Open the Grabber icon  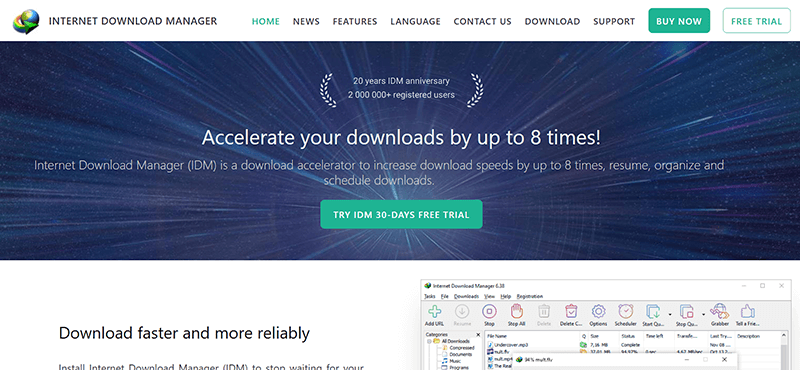click(720, 311)
